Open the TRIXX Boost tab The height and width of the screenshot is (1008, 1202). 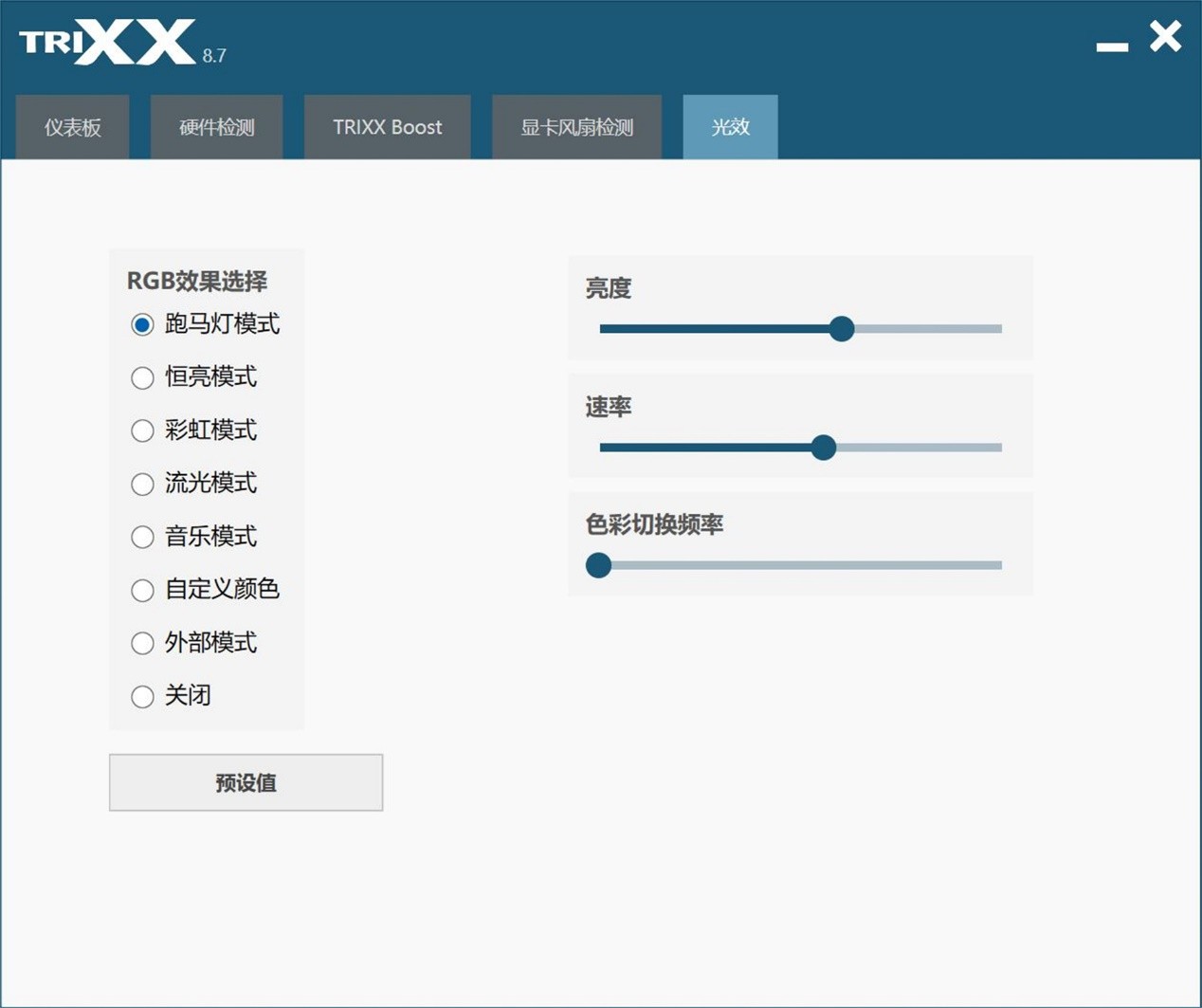(388, 127)
